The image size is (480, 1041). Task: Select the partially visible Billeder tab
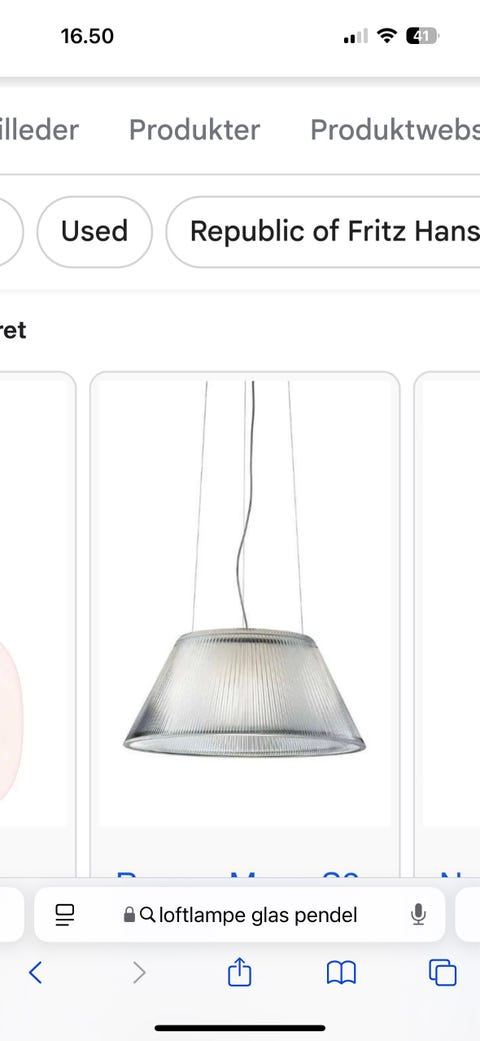(39, 130)
